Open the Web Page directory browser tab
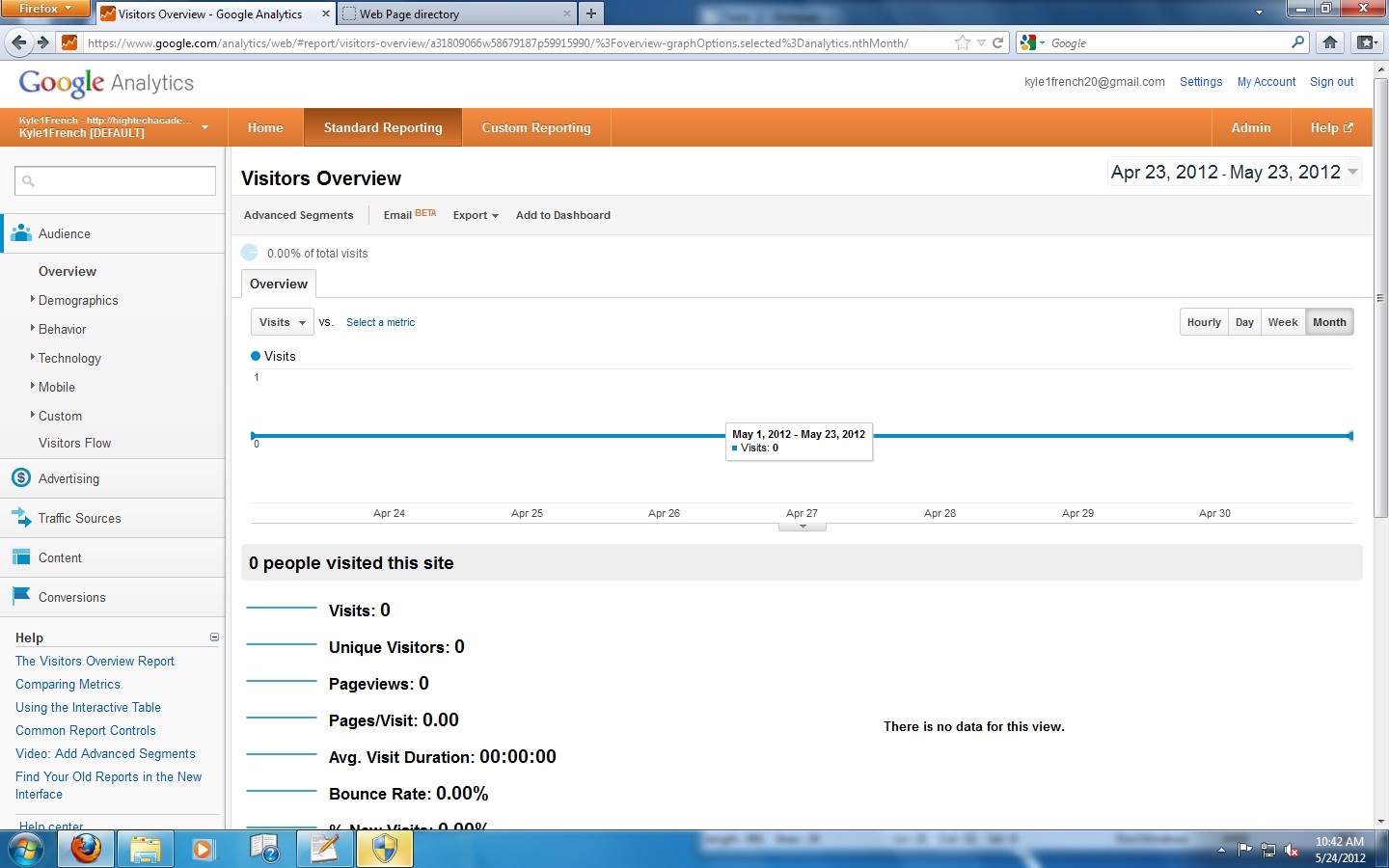The width and height of the screenshot is (1389, 868). click(453, 14)
